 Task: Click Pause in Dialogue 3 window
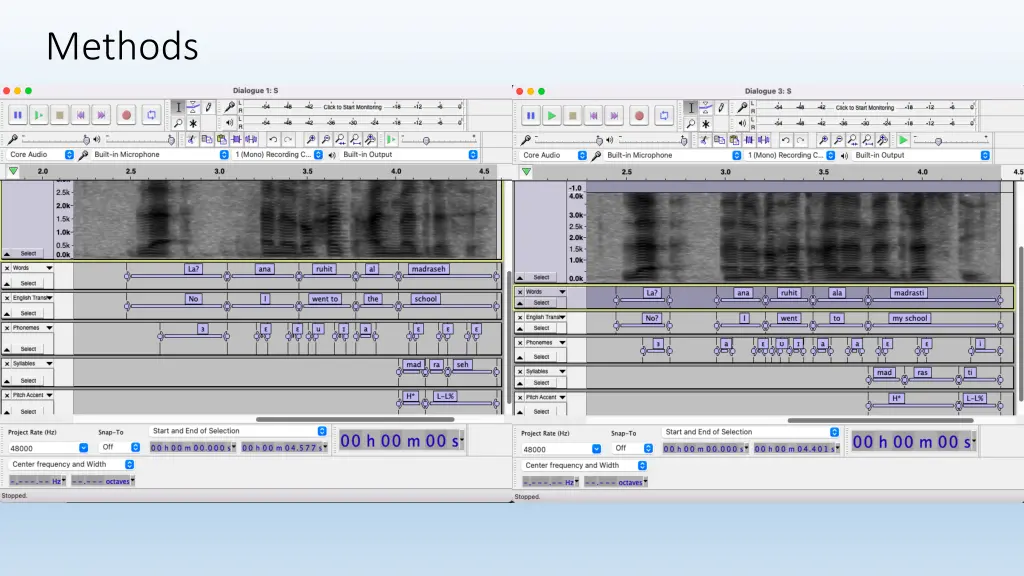point(530,116)
